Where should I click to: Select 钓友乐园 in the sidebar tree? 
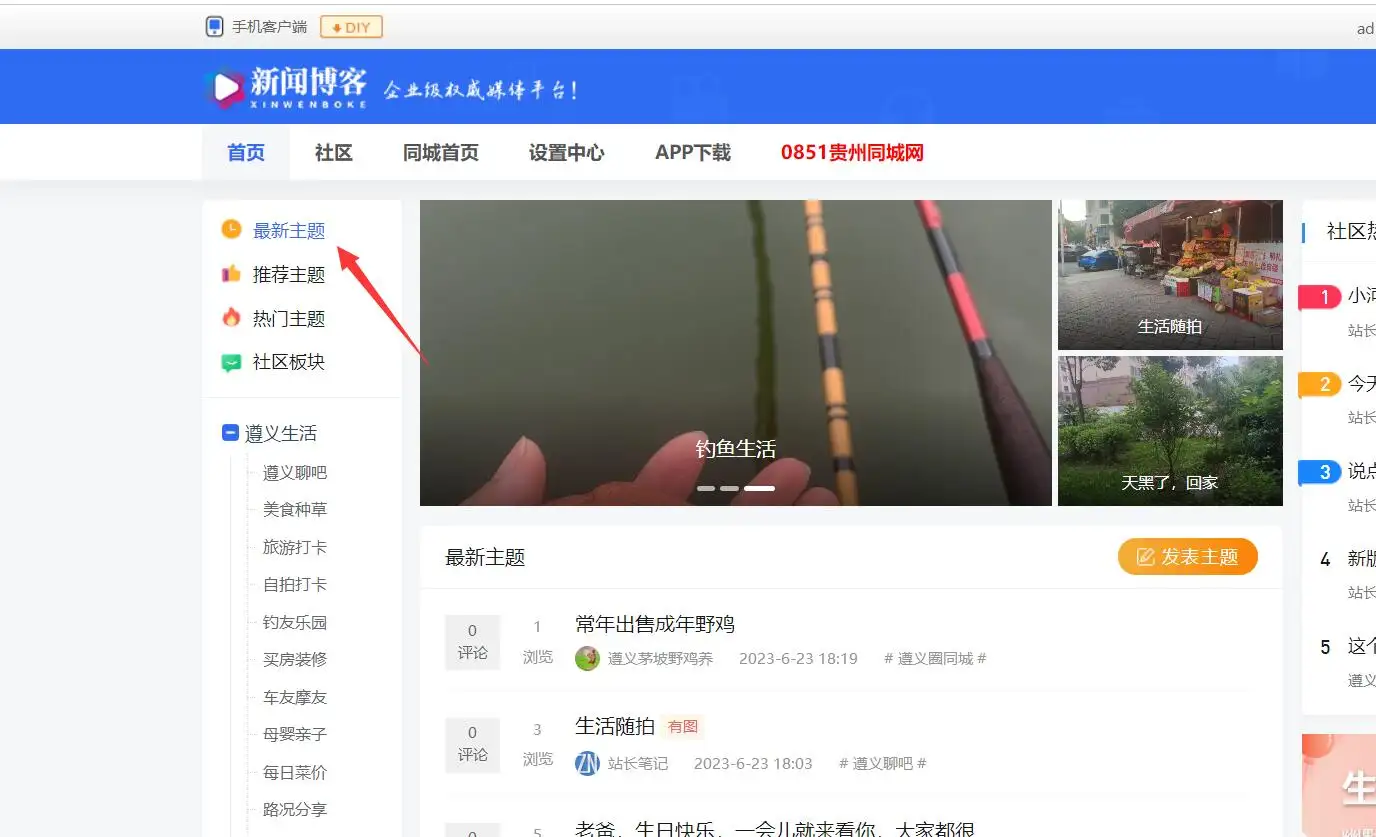pos(295,622)
